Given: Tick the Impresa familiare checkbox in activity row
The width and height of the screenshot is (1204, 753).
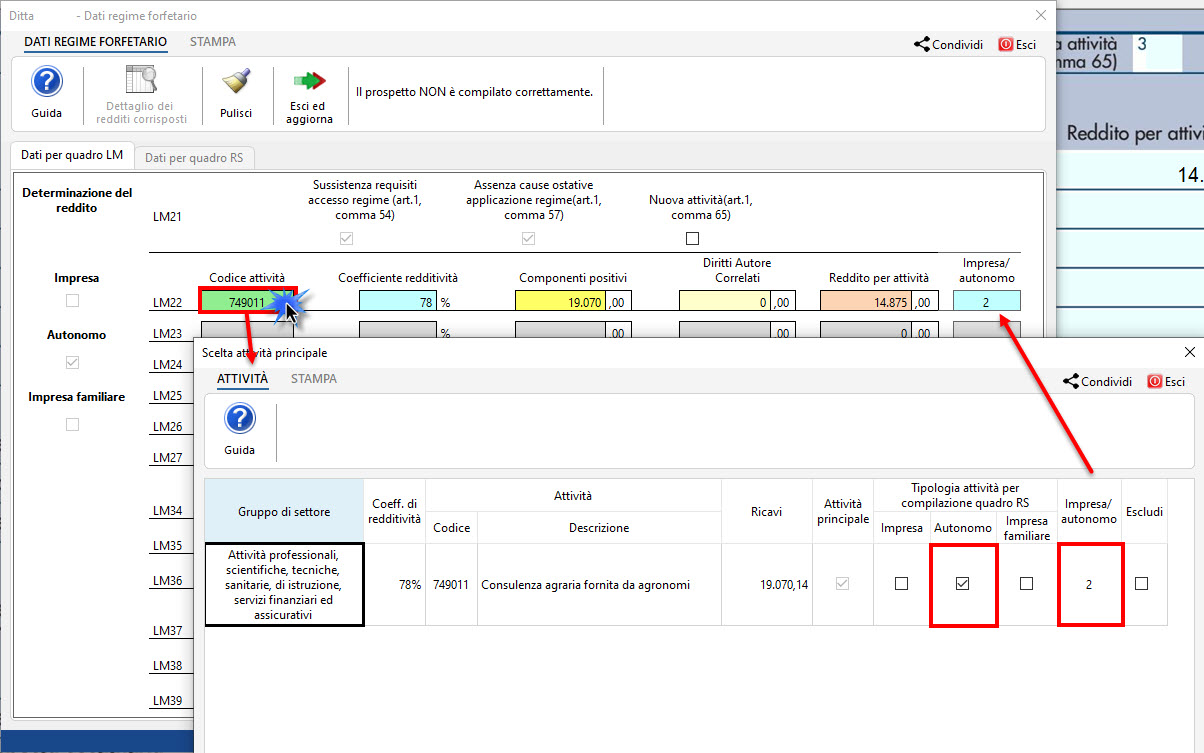Looking at the screenshot, I should click(1026, 584).
